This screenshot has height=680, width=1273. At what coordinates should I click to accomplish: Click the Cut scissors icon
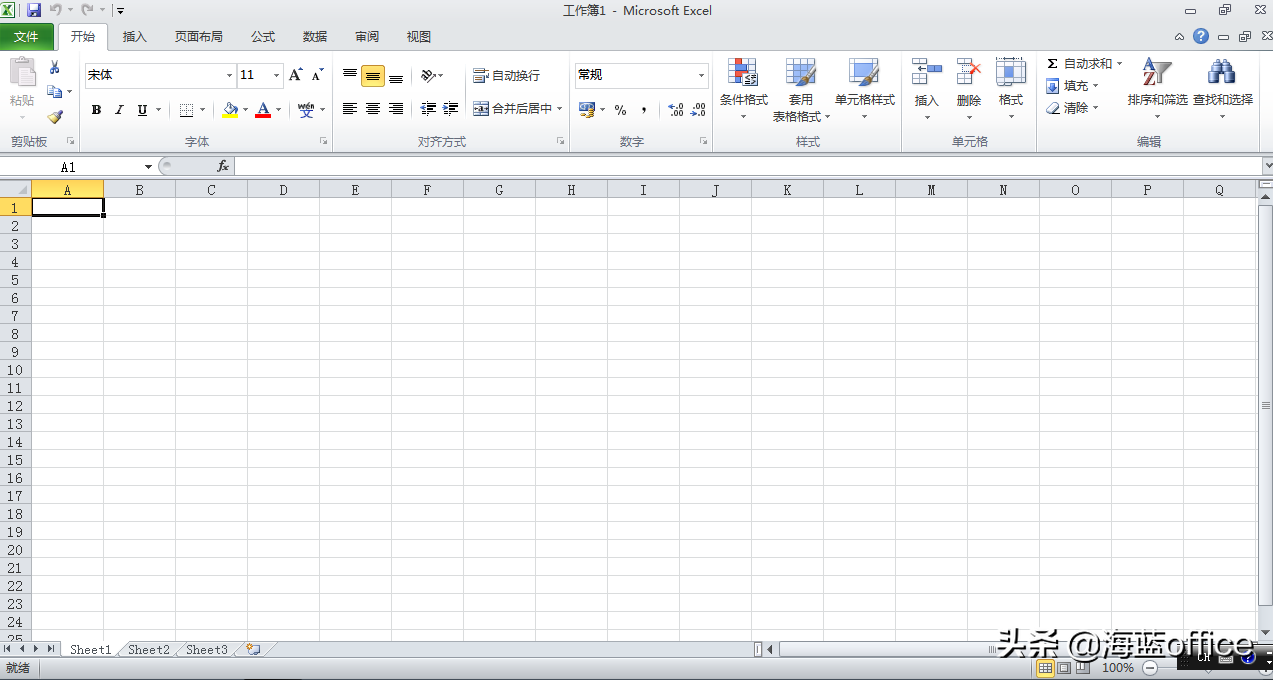55,67
